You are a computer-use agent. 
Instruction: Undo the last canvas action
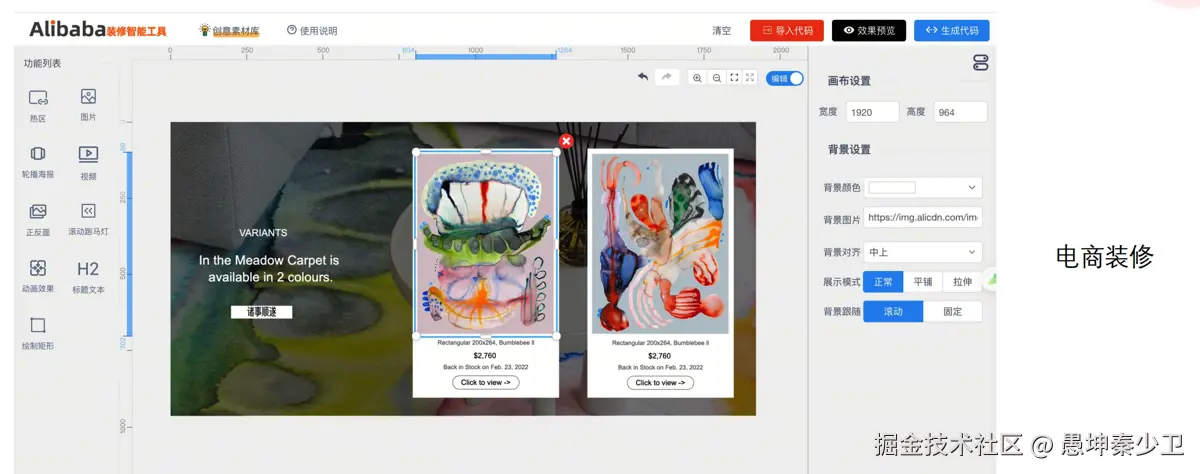click(x=643, y=77)
